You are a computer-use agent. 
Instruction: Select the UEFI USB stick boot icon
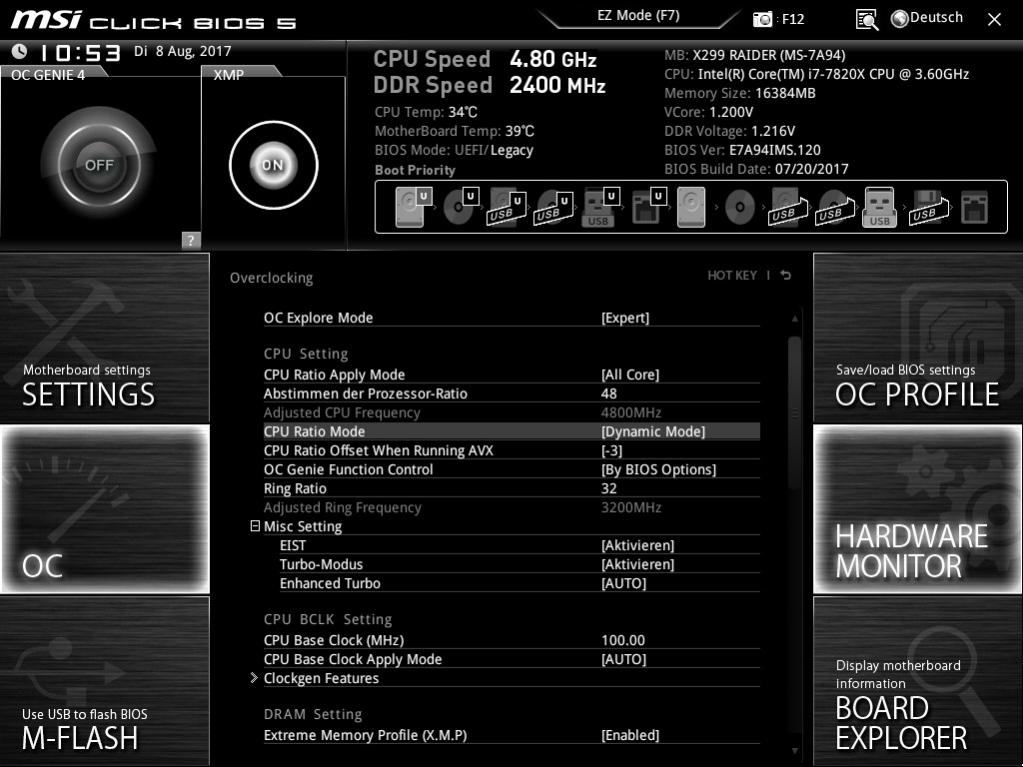[x=600, y=207]
